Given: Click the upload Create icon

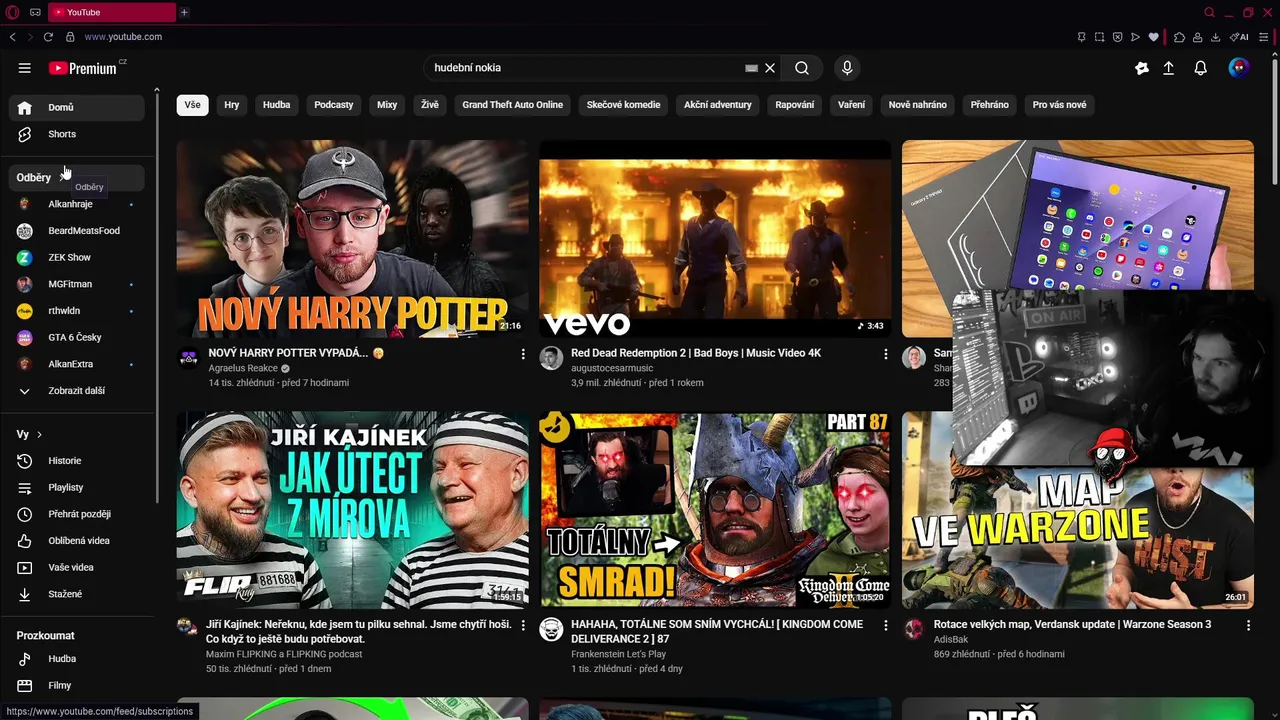Looking at the screenshot, I should (1168, 68).
